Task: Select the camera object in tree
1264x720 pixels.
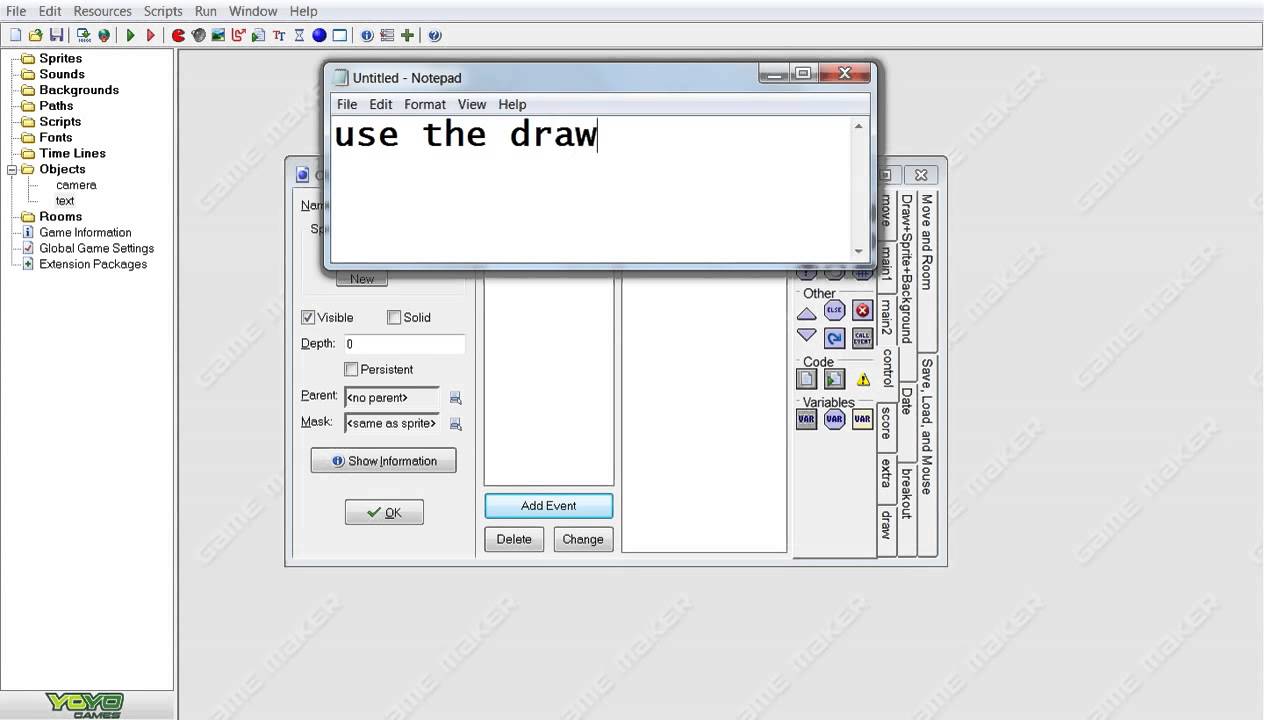Action: (76, 185)
